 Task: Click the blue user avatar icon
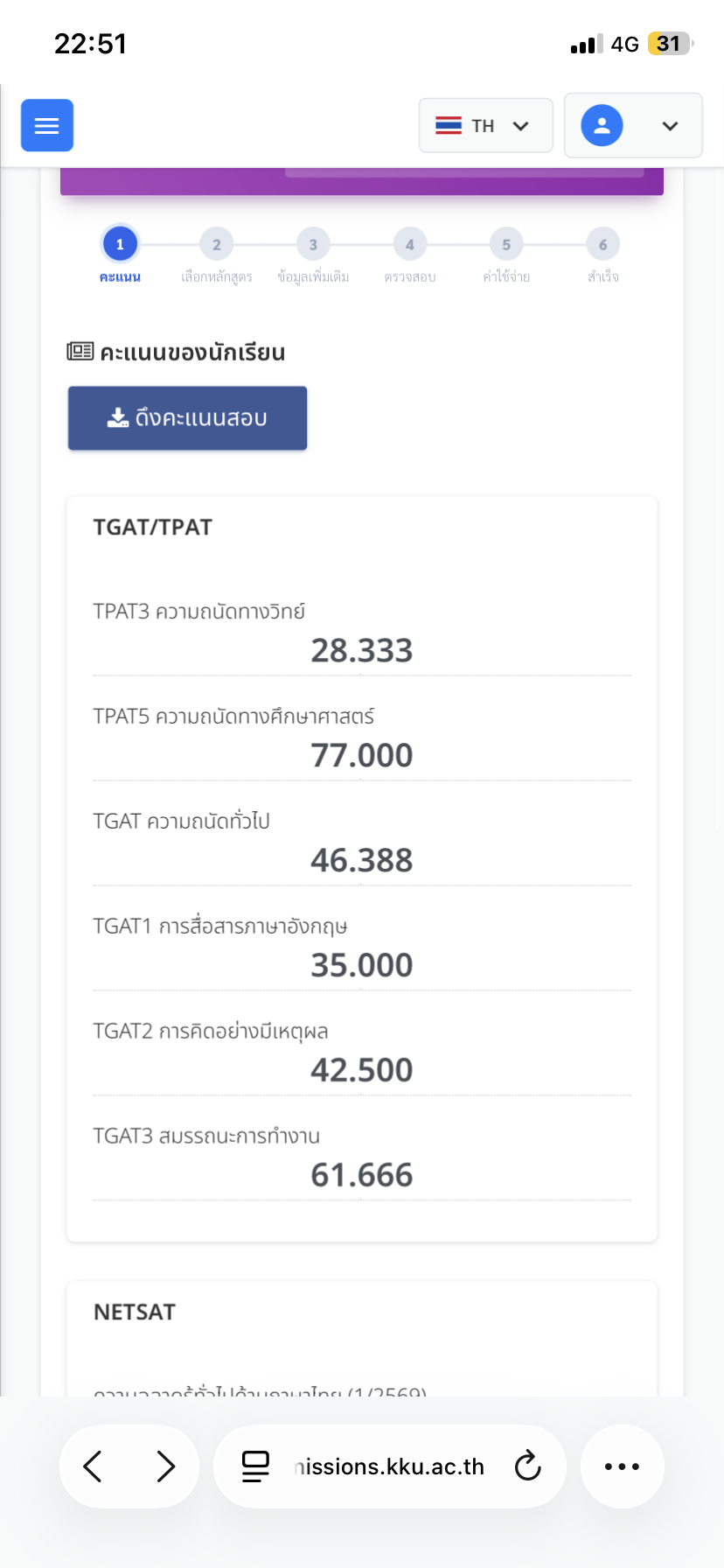coord(602,125)
